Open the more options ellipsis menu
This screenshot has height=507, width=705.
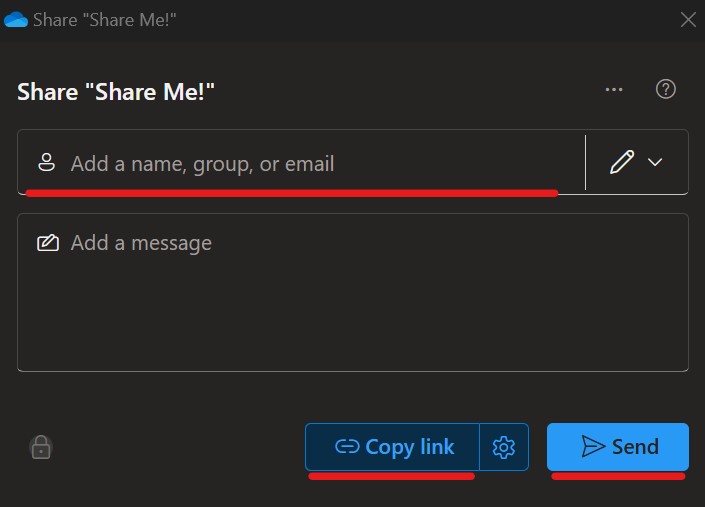click(x=614, y=90)
